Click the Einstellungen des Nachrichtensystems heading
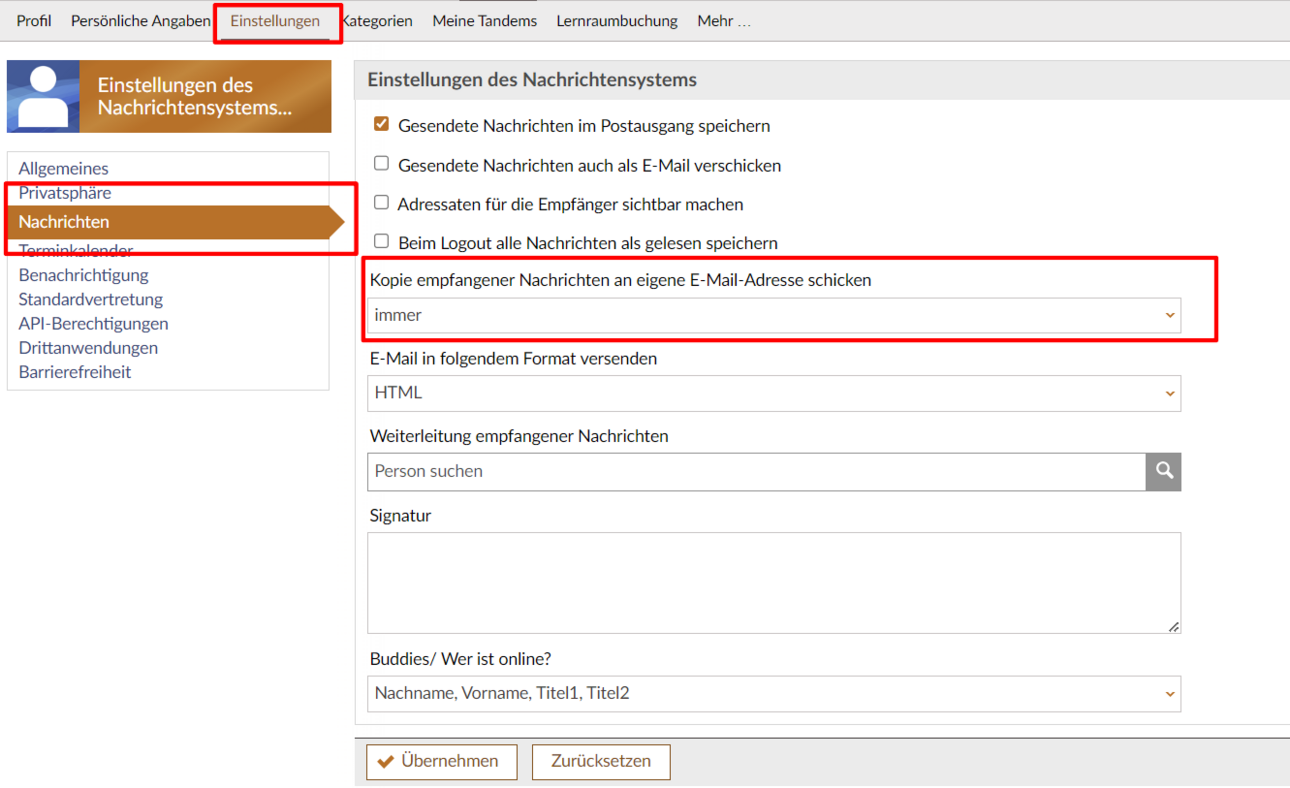This screenshot has width=1290, height=788. [x=532, y=79]
